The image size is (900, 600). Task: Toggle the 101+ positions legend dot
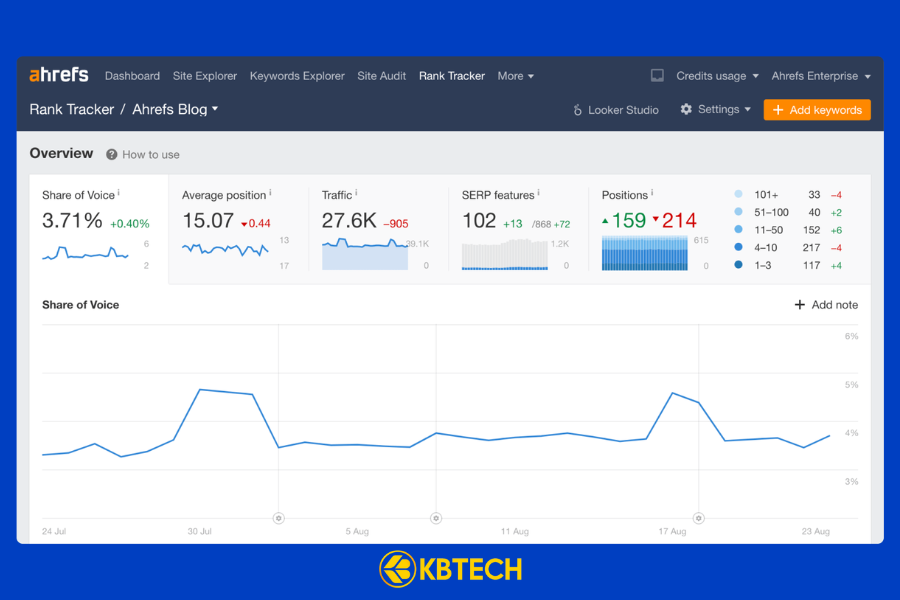click(x=737, y=194)
